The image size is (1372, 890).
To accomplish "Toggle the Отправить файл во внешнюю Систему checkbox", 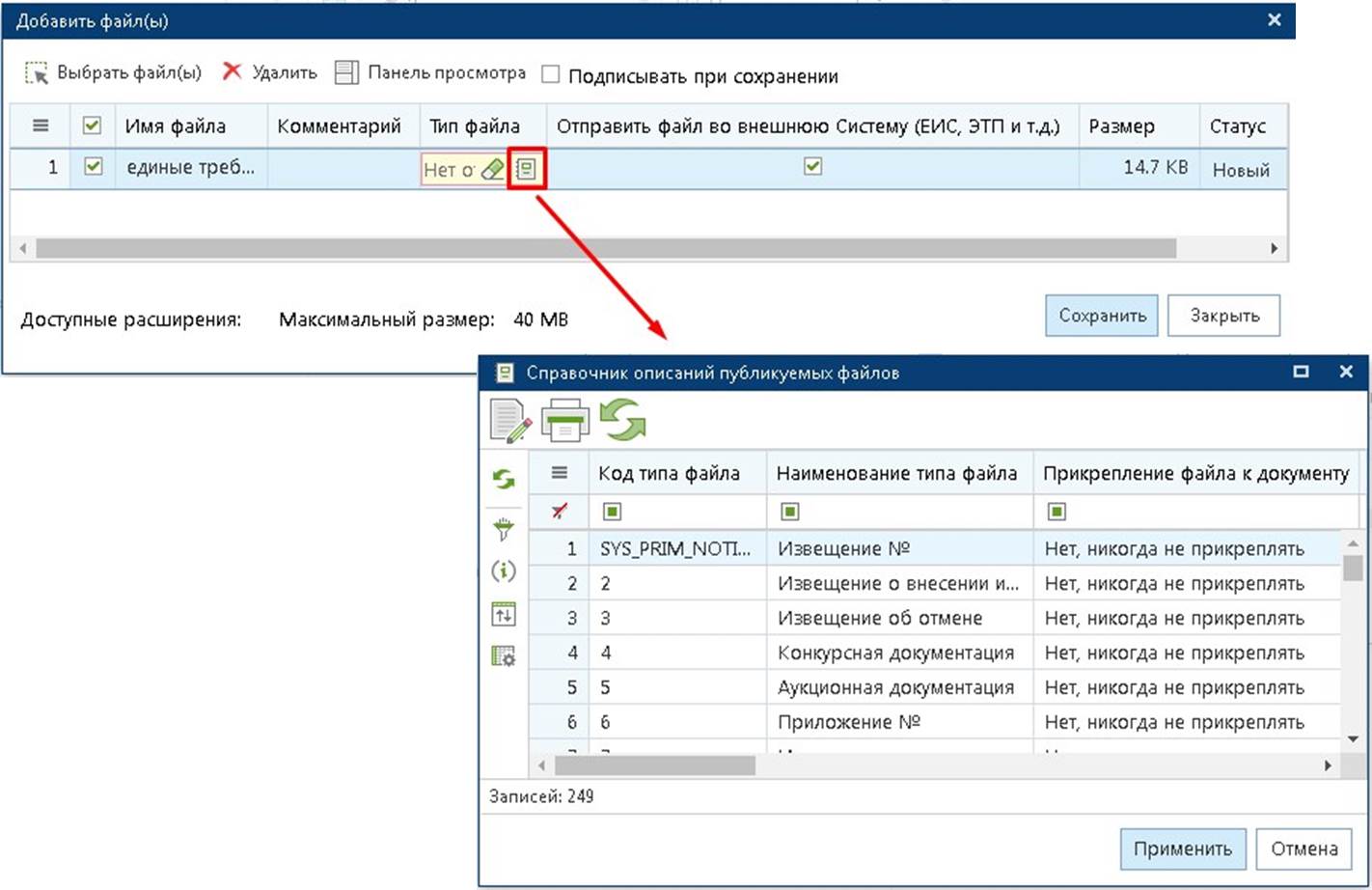I will tap(812, 167).
